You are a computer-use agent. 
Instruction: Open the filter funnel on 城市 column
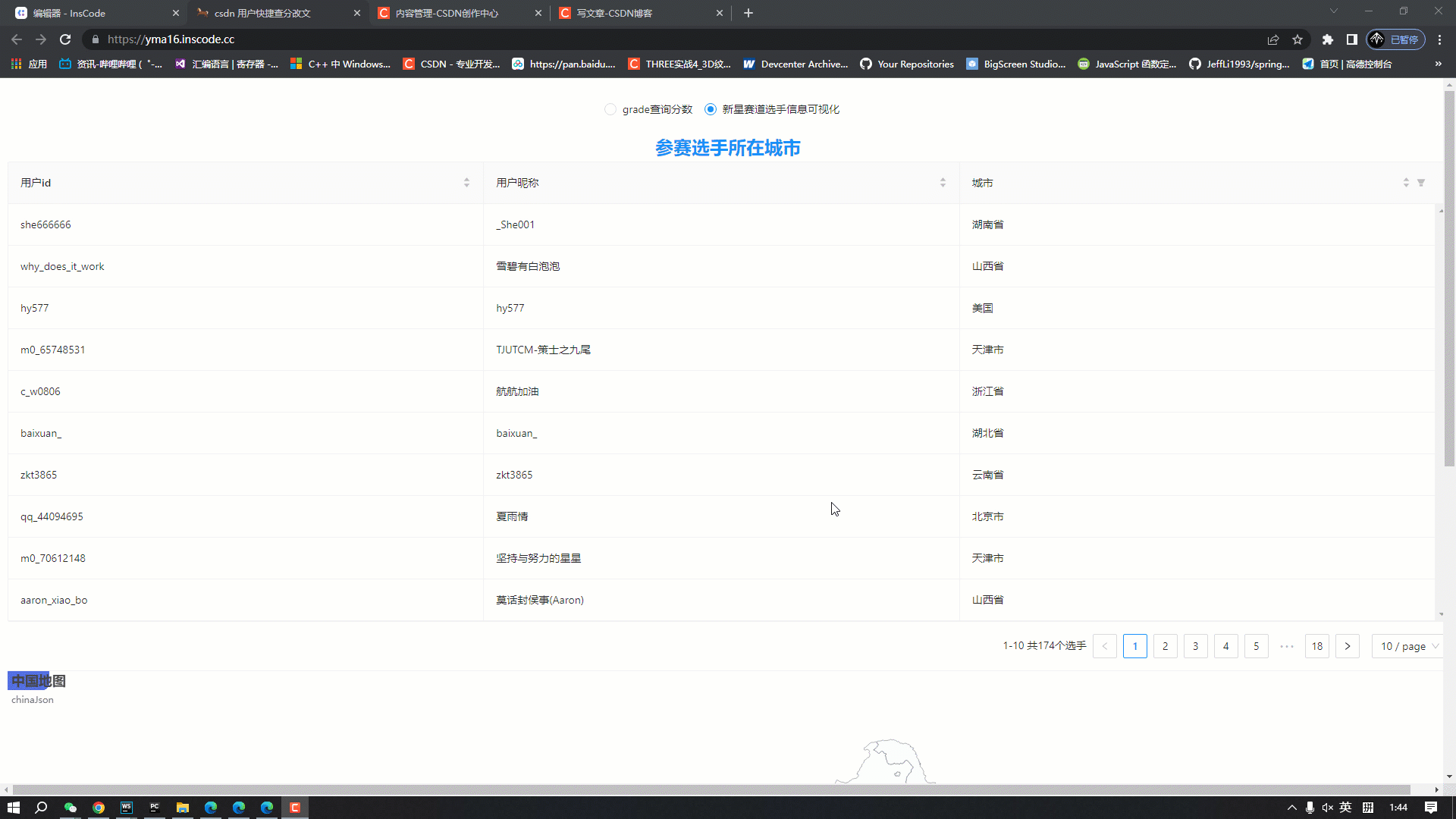click(1421, 182)
